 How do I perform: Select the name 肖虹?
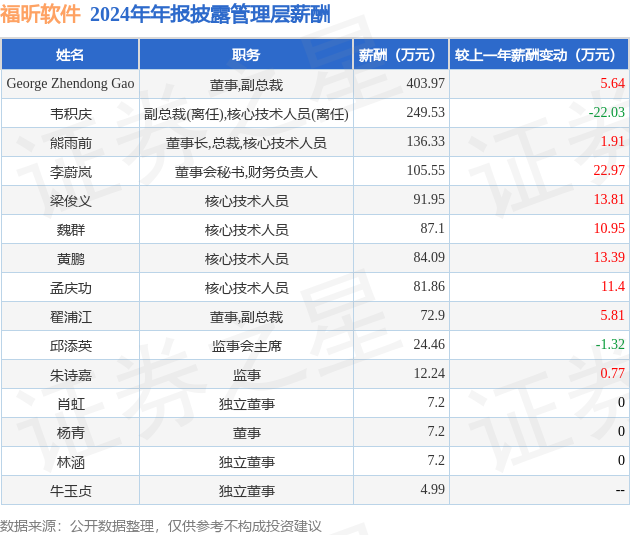(x=71, y=404)
